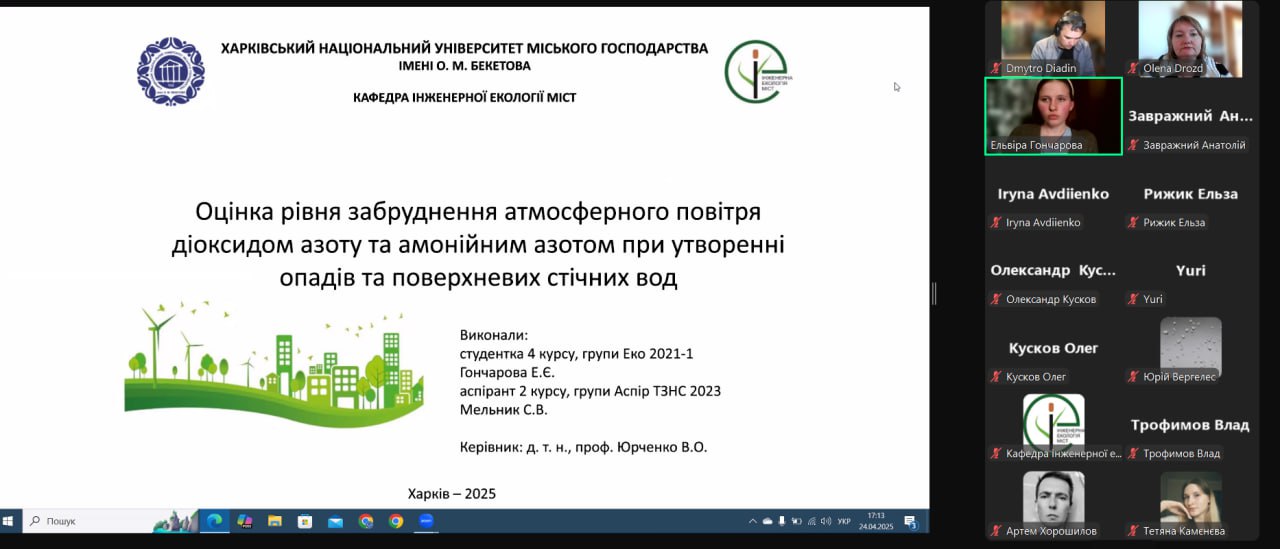Viewport: 1280px width, 549px height.
Task: Click muted mic icon beside Iryna Avdiienko
Action: coord(996,222)
